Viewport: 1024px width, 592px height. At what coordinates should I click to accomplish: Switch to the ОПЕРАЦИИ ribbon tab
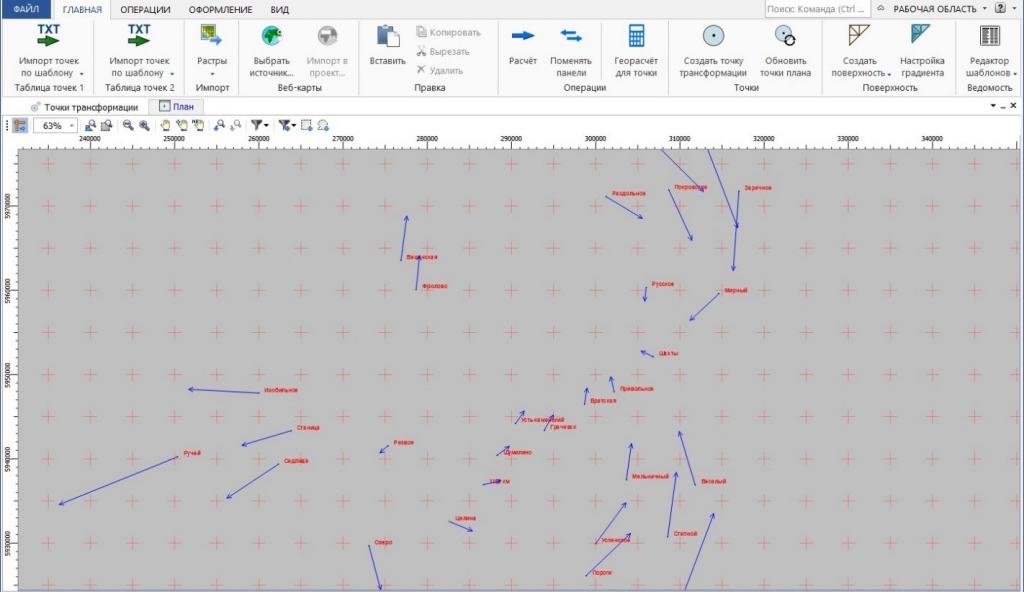click(x=144, y=9)
